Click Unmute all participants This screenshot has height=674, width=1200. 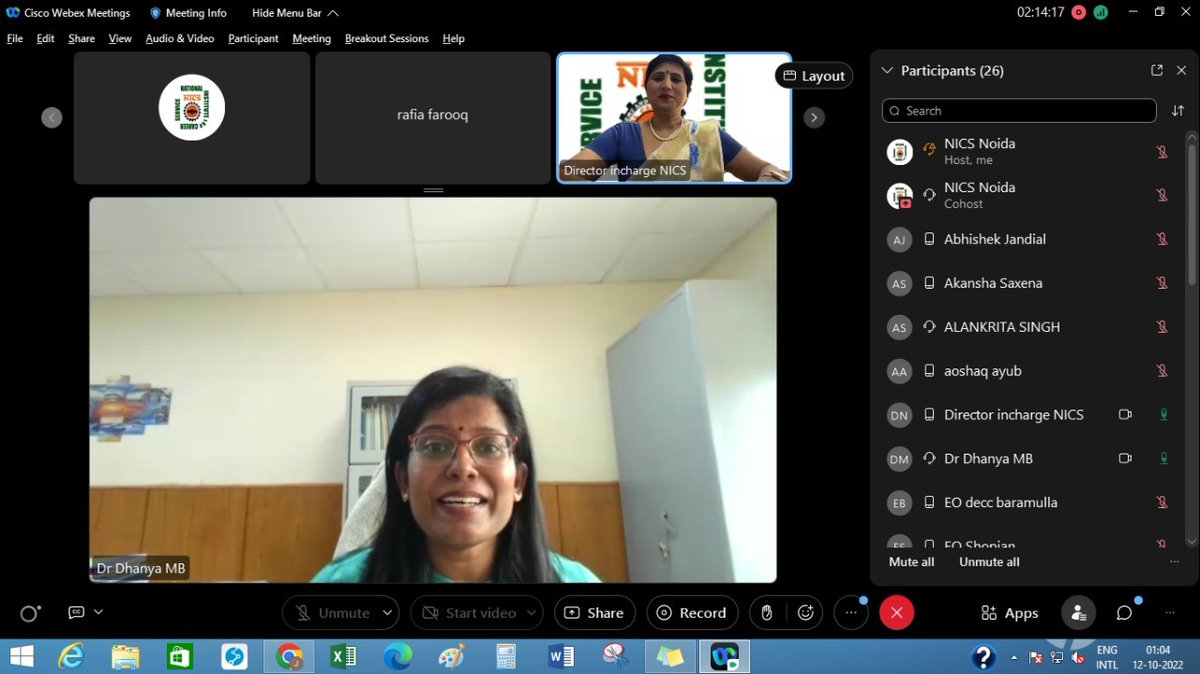click(989, 562)
